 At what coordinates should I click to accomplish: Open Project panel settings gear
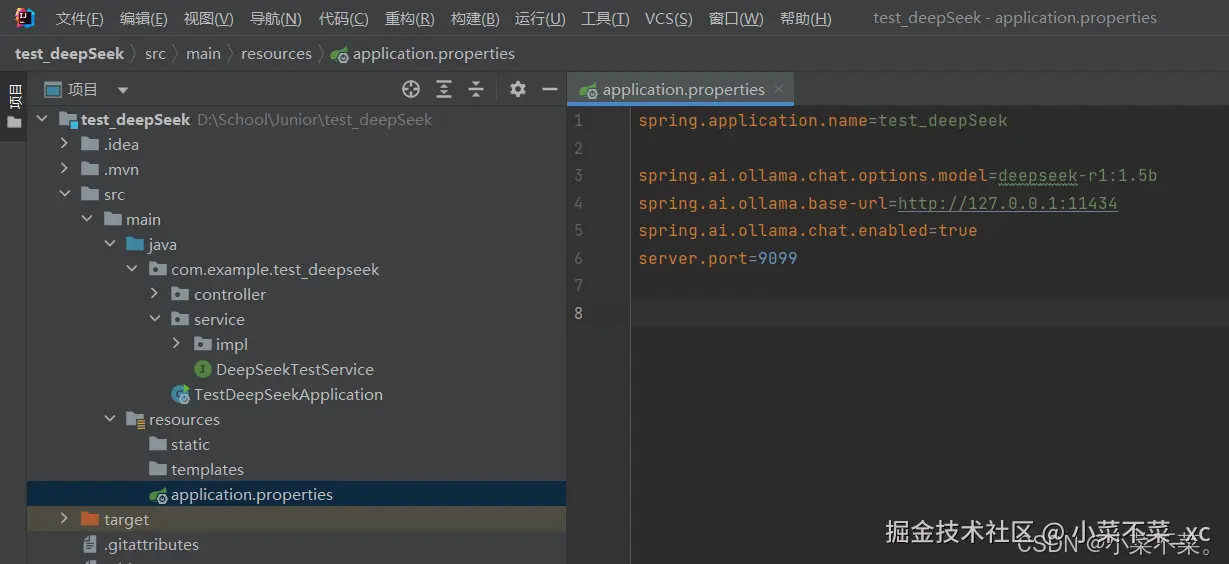click(517, 89)
